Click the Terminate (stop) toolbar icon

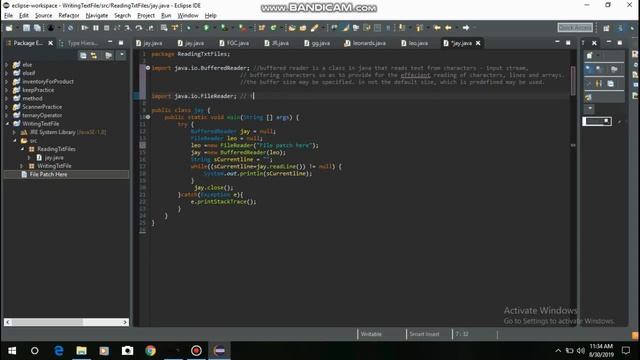[x=106, y=28]
